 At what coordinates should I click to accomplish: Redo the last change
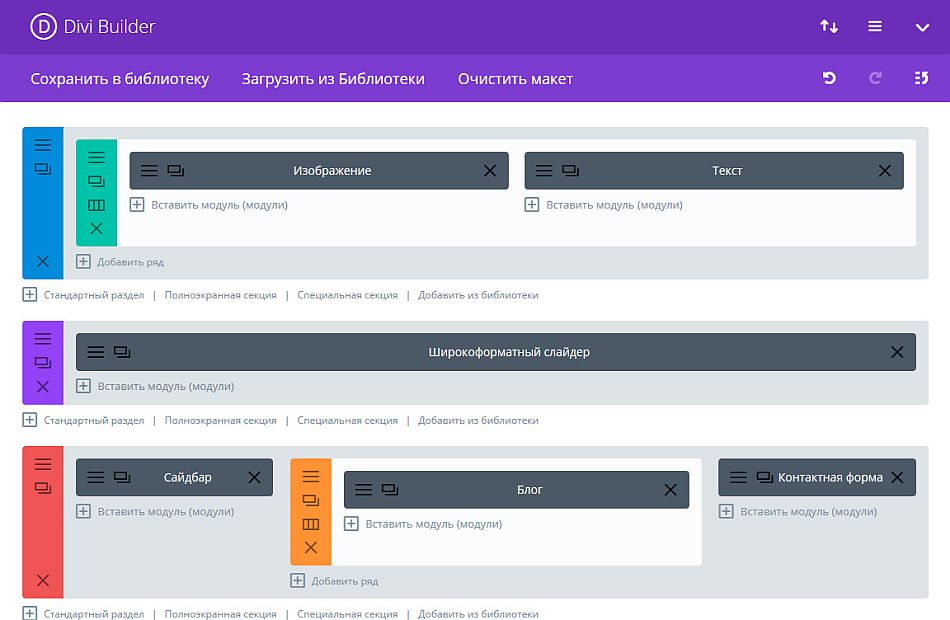pyautogui.click(x=875, y=78)
